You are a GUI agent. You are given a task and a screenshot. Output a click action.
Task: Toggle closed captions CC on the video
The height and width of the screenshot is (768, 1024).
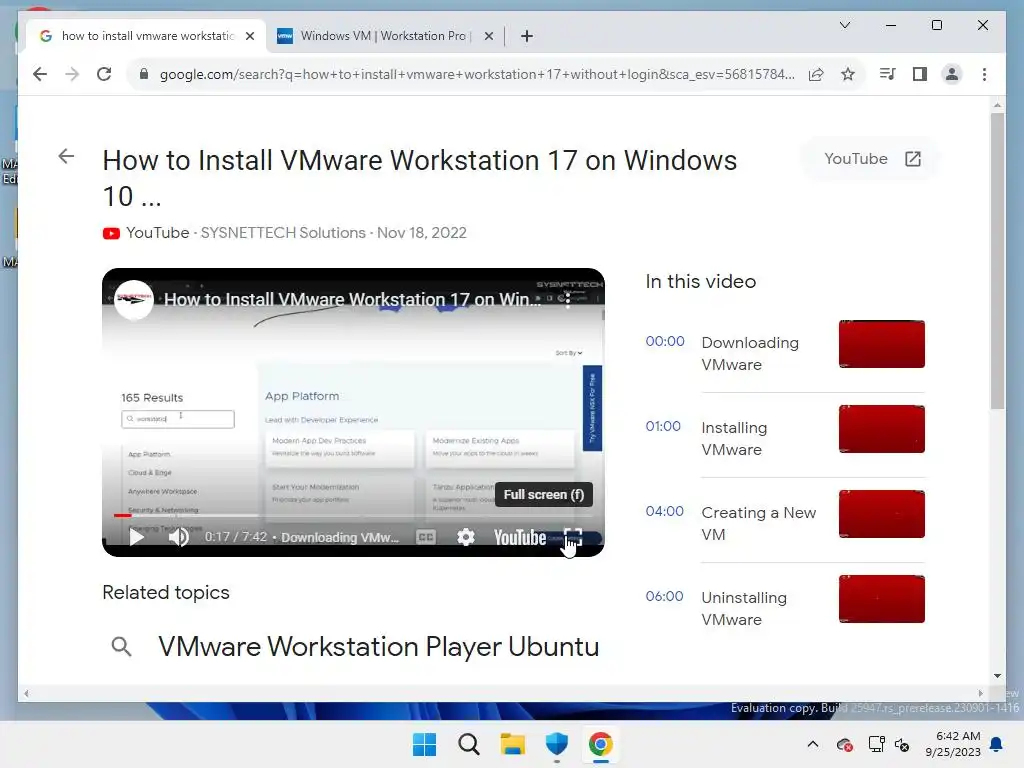point(426,537)
